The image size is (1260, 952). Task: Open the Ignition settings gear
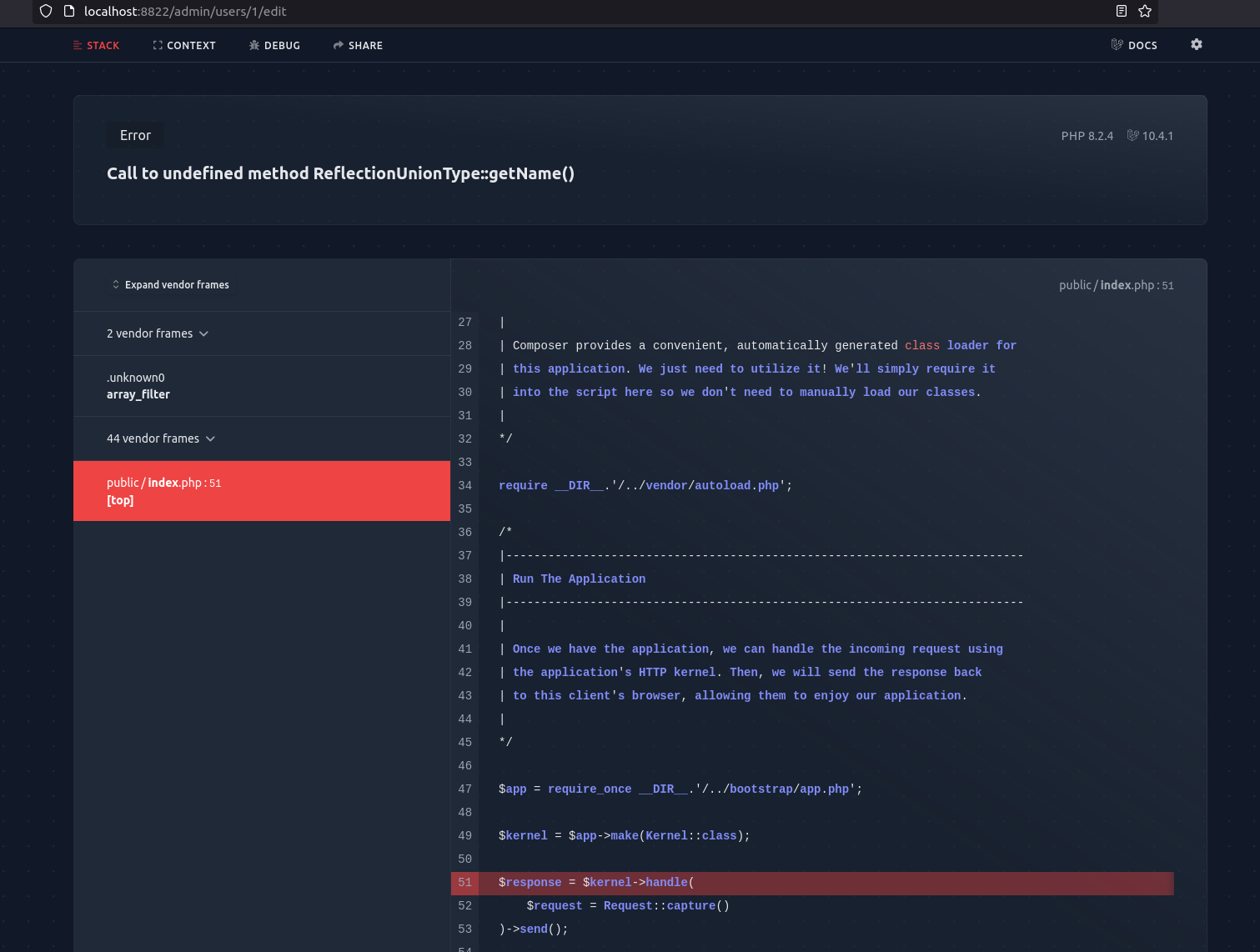click(1197, 44)
